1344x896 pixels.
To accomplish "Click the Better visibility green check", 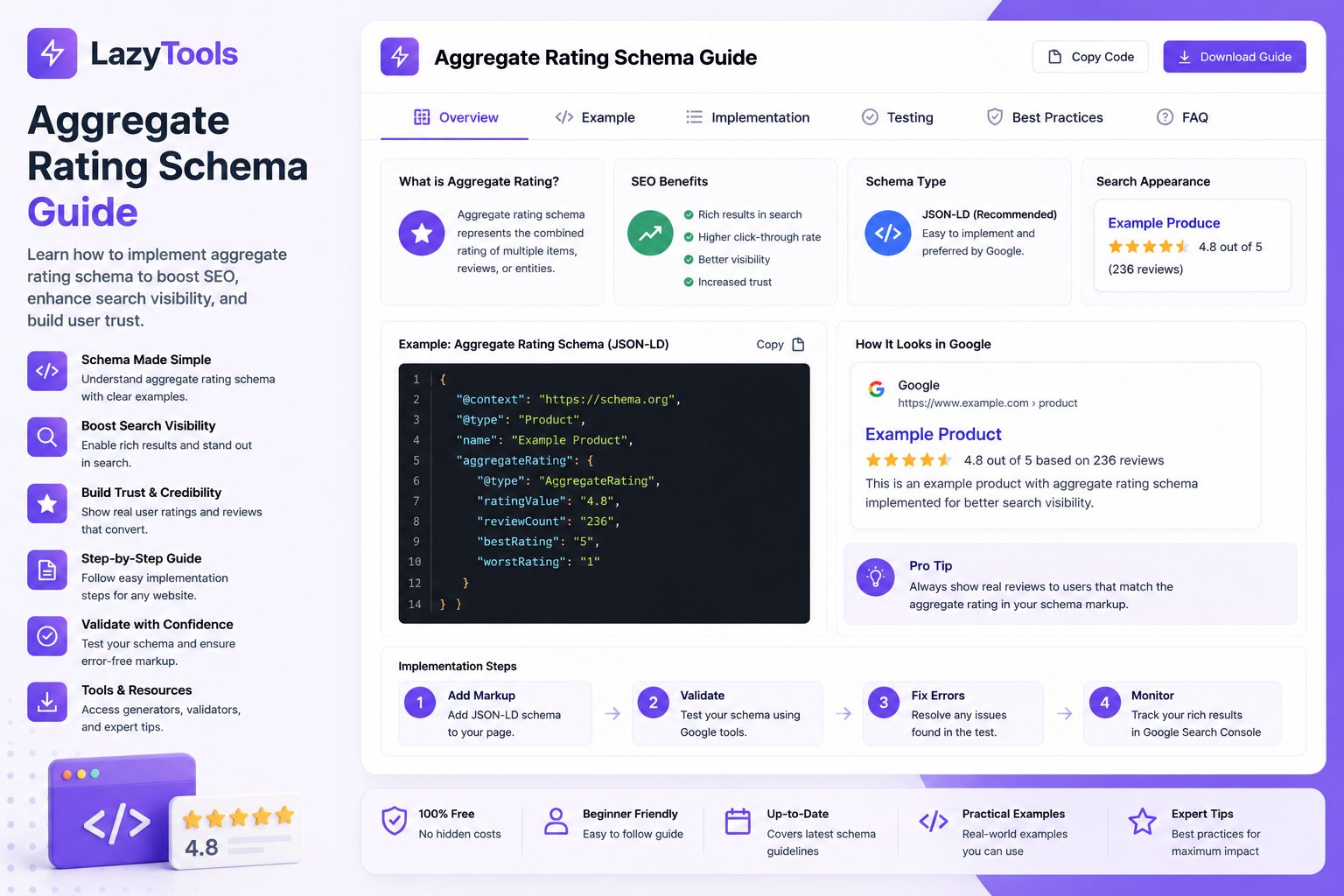I will (689, 260).
